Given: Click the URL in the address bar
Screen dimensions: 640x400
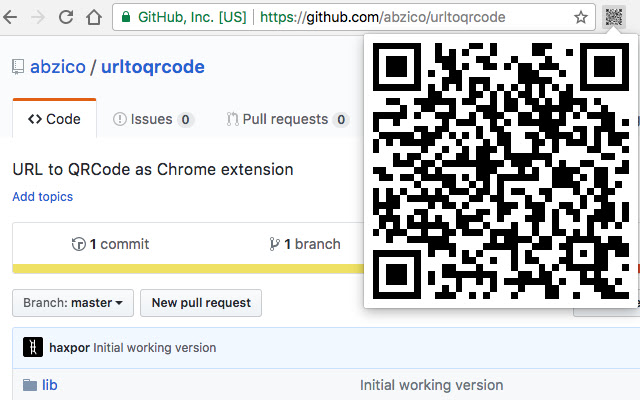Looking at the screenshot, I should (382, 17).
